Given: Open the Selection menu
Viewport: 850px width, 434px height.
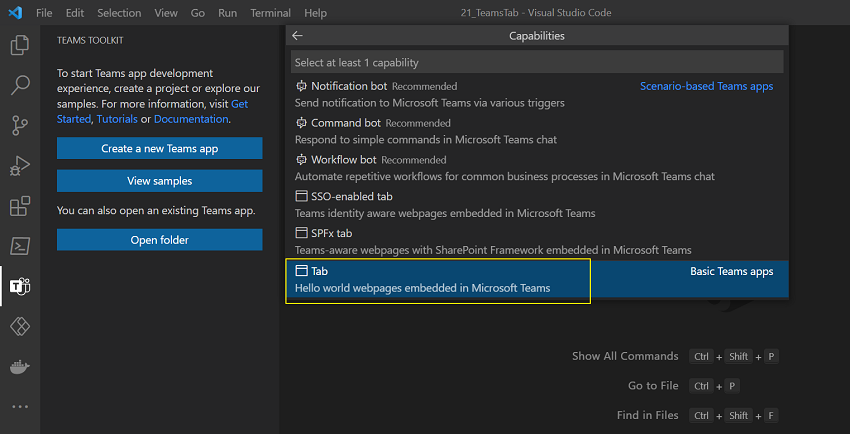Looking at the screenshot, I should (119, 13).
